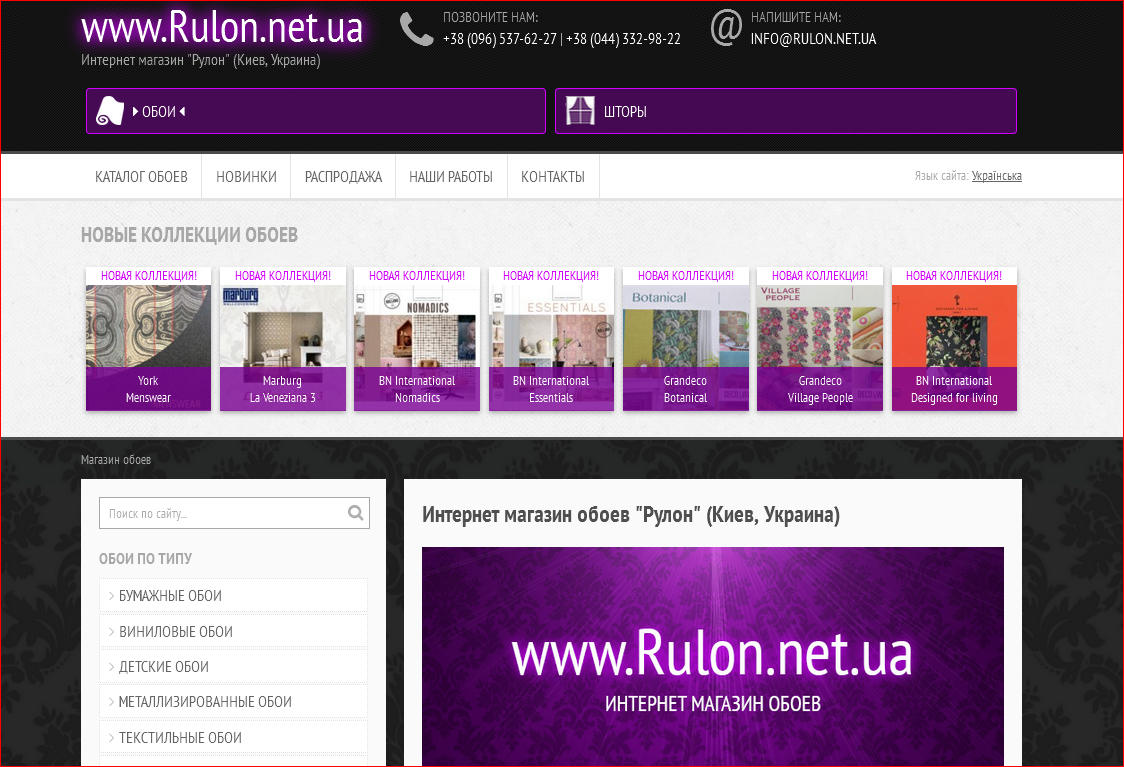Viewport: 1124px width, 767px height.
Task: Expand the ДЕТСКИЕ ОБОИ category arrow
Action: point(111,667)
